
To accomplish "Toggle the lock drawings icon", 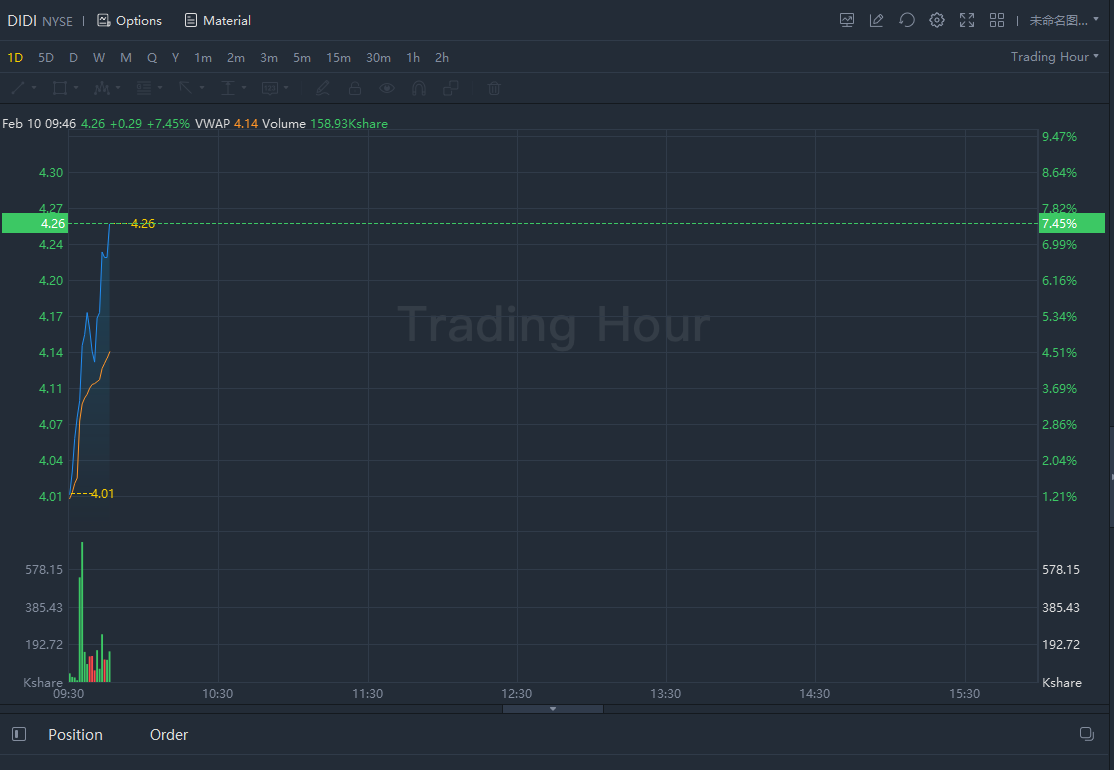I will pos(355,88).
